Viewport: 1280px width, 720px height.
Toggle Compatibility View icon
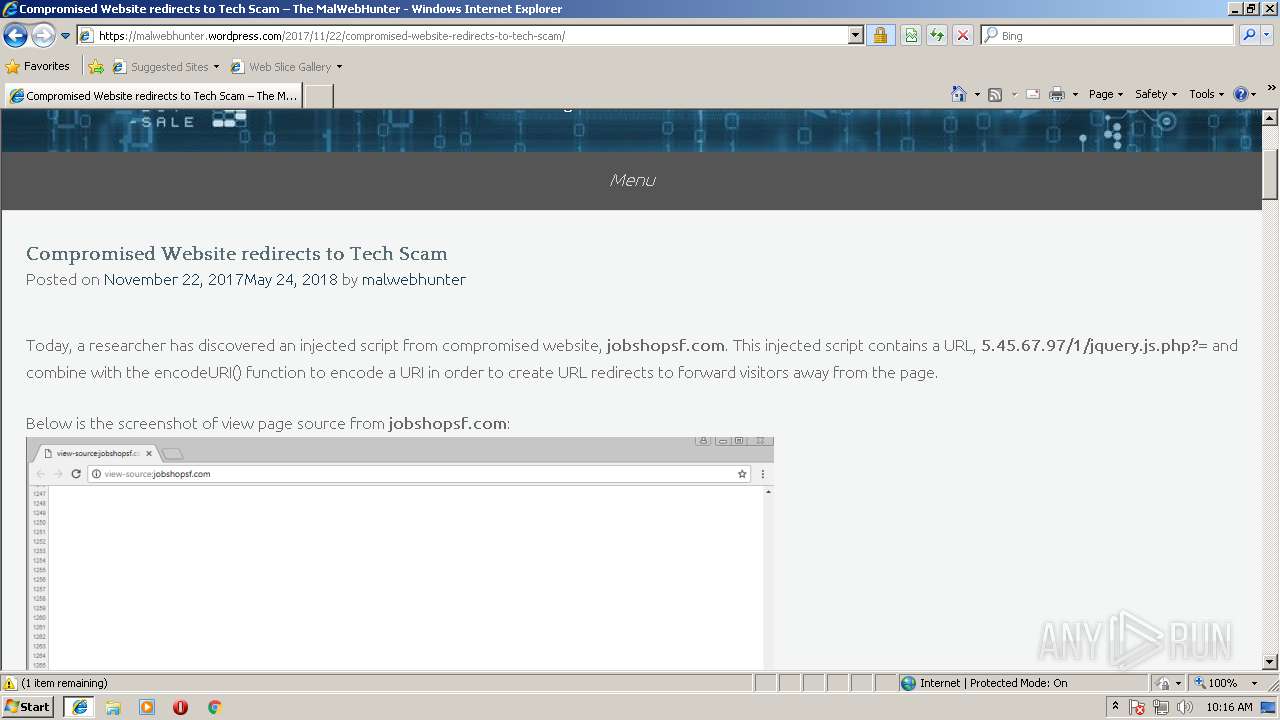[x=911, y=36]
